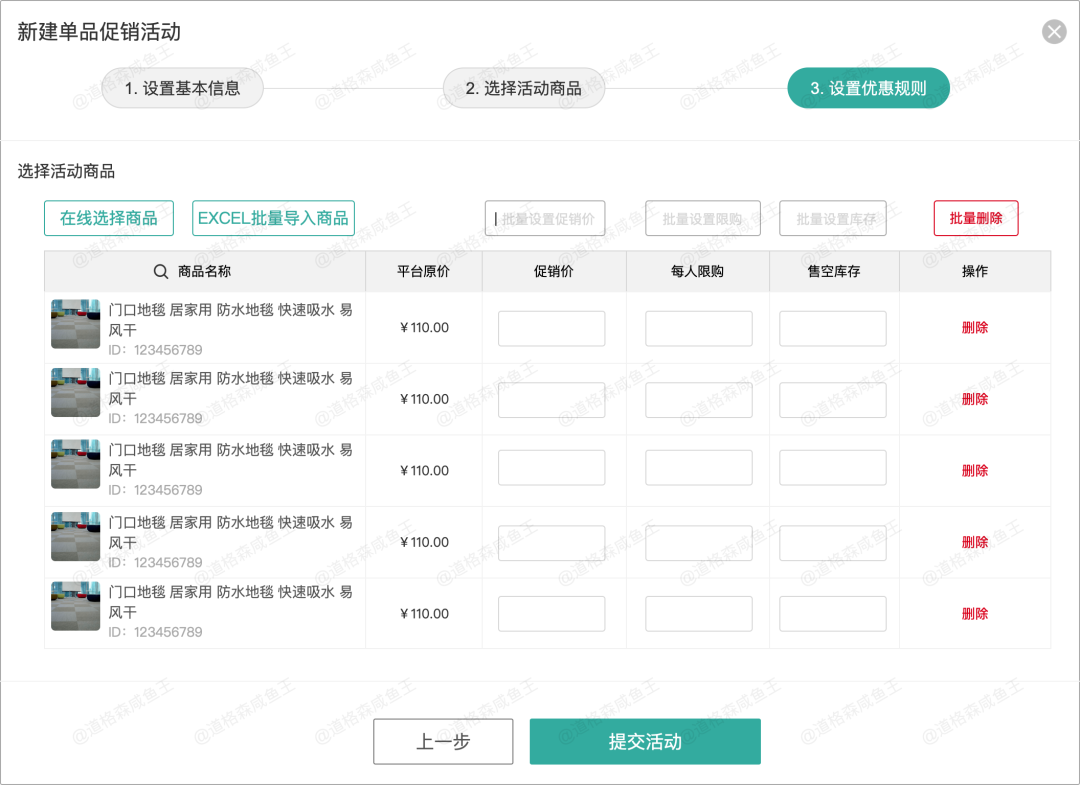Click 每人限购 input in fourth row

[x=698, y=543]
